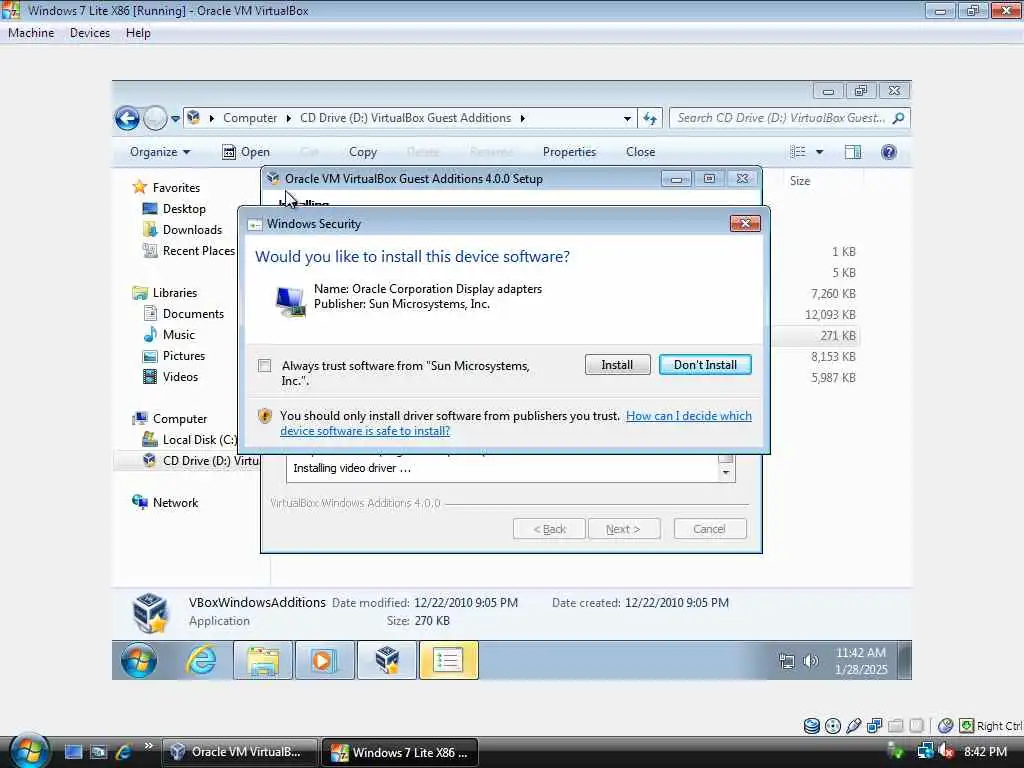Image resolution: width=1024 pixels, height=768 pixels.
Task: Click the Explorer Forward arrow button
Action: (155, 118)
